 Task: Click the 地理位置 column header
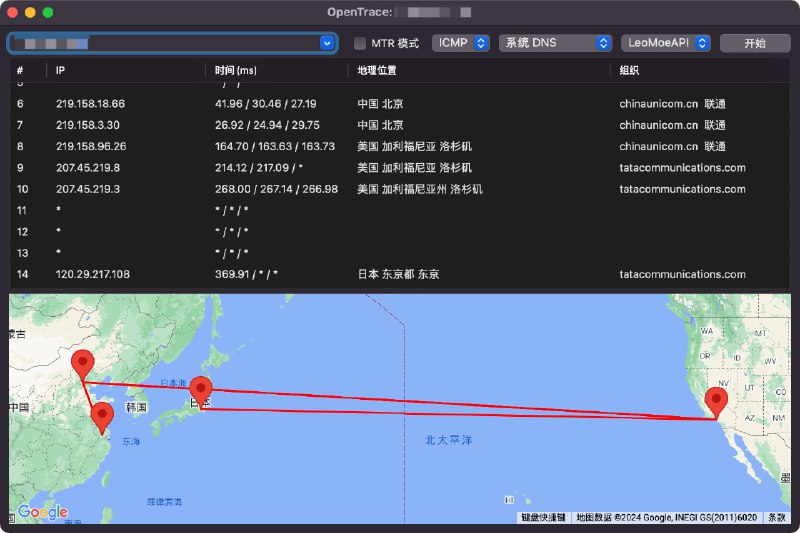[x=377, y=70]
